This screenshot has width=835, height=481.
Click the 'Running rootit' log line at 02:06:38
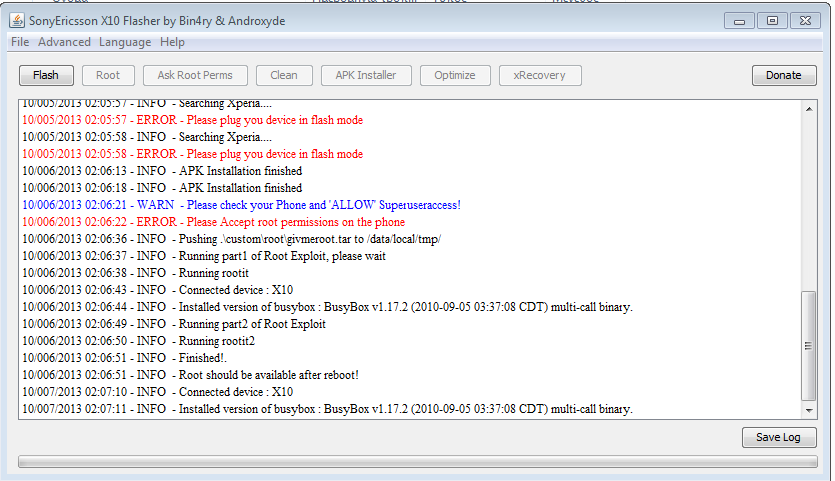(x=135, y=273)
